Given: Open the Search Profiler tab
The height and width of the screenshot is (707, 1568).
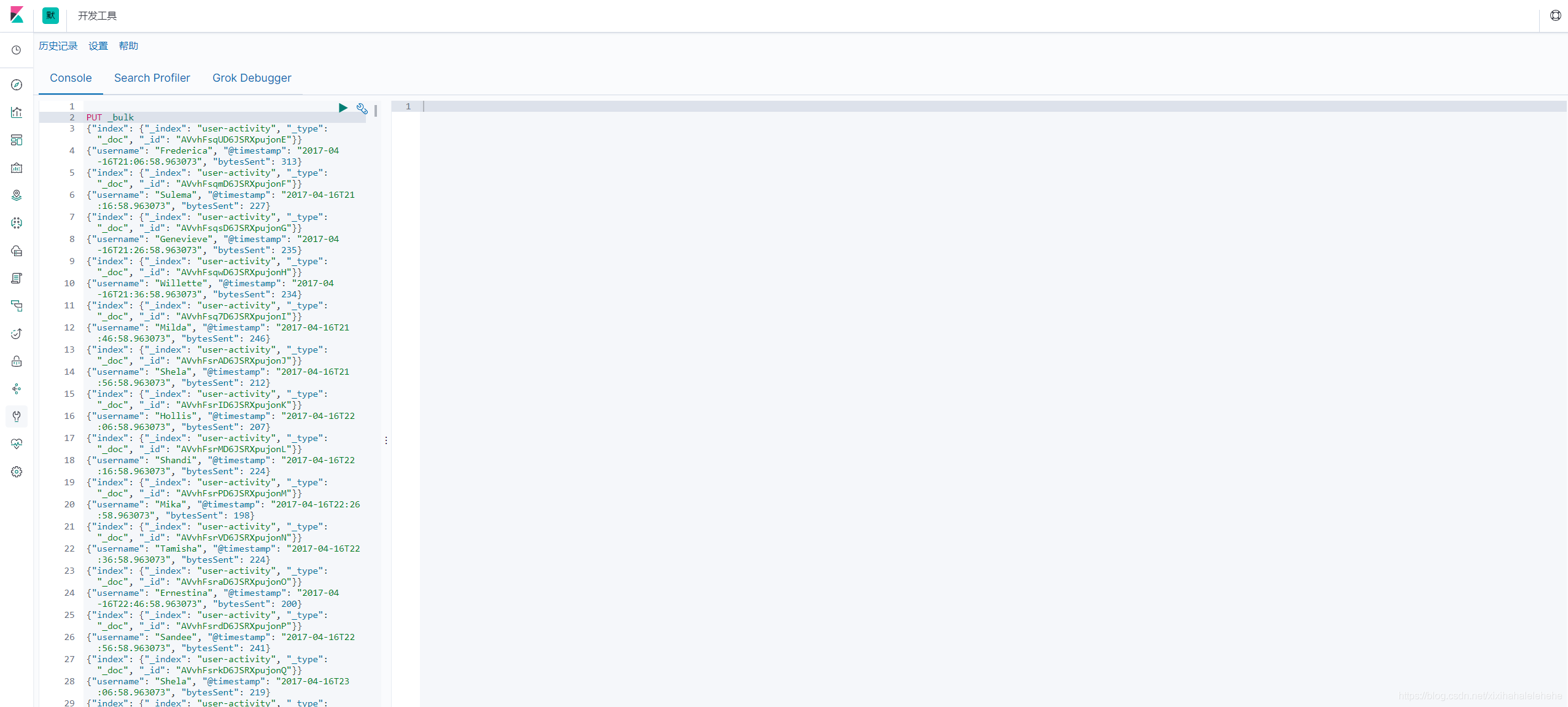Looking at the screenshot, I should click(x=152, y=77).
